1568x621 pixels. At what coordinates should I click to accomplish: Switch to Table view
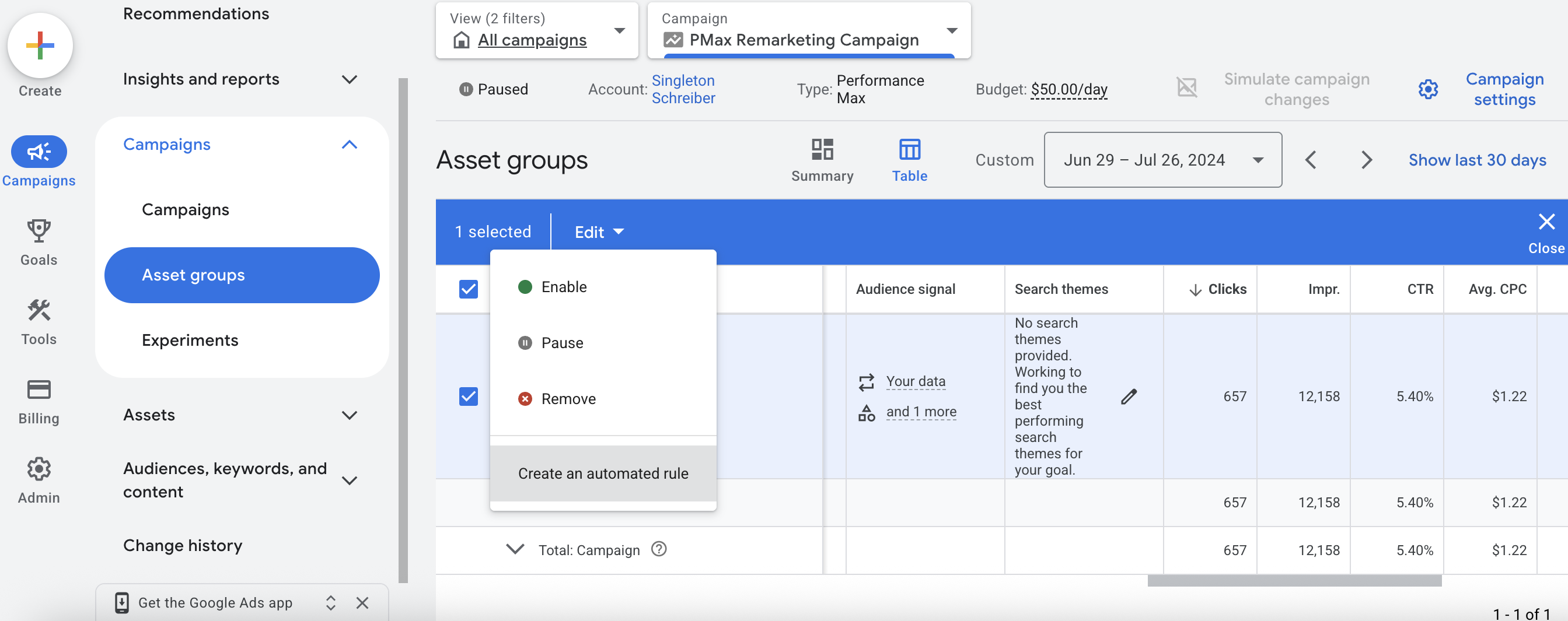coord(909,160)
